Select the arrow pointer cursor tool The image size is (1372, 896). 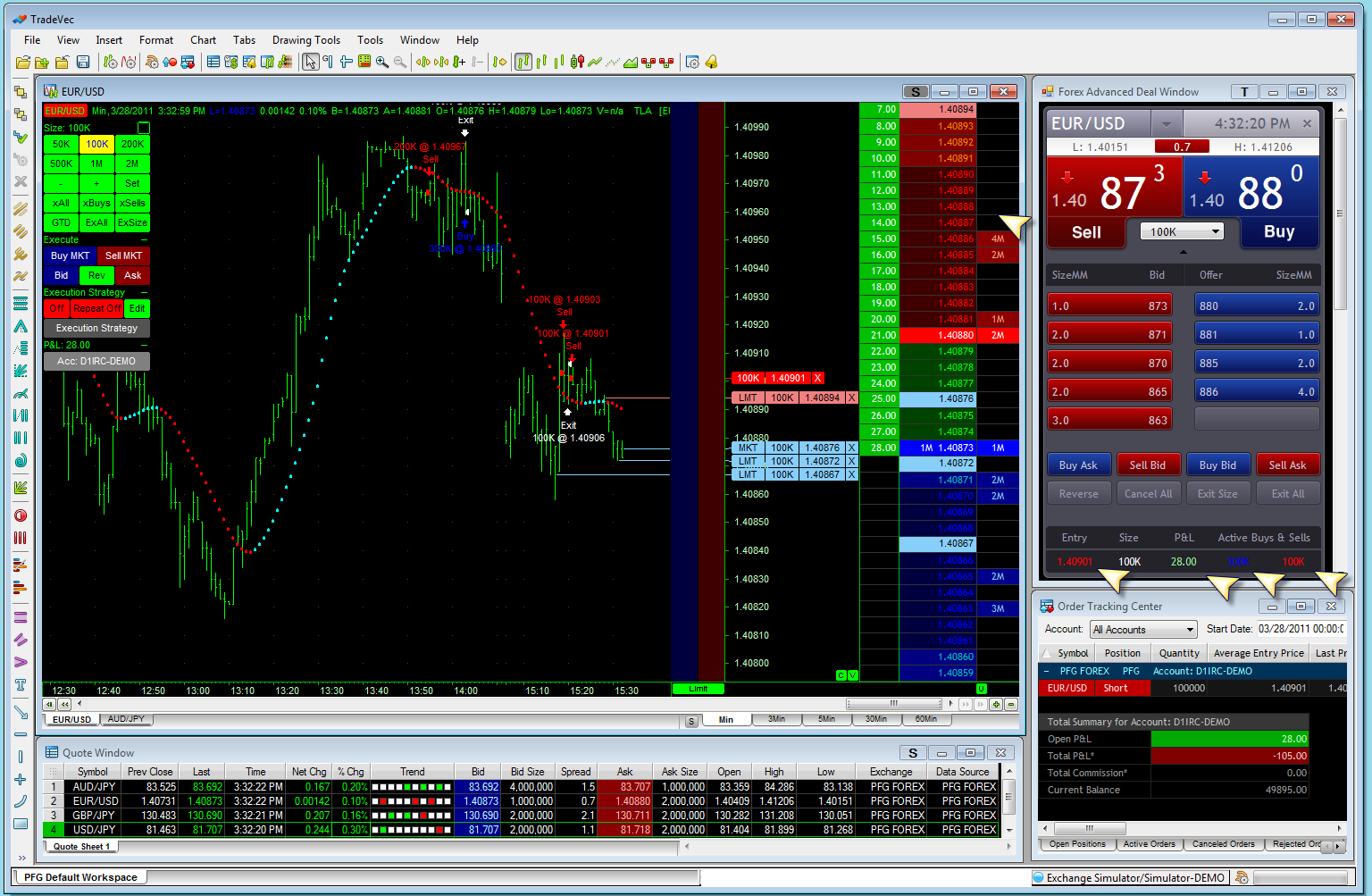(x=310, y=62)
